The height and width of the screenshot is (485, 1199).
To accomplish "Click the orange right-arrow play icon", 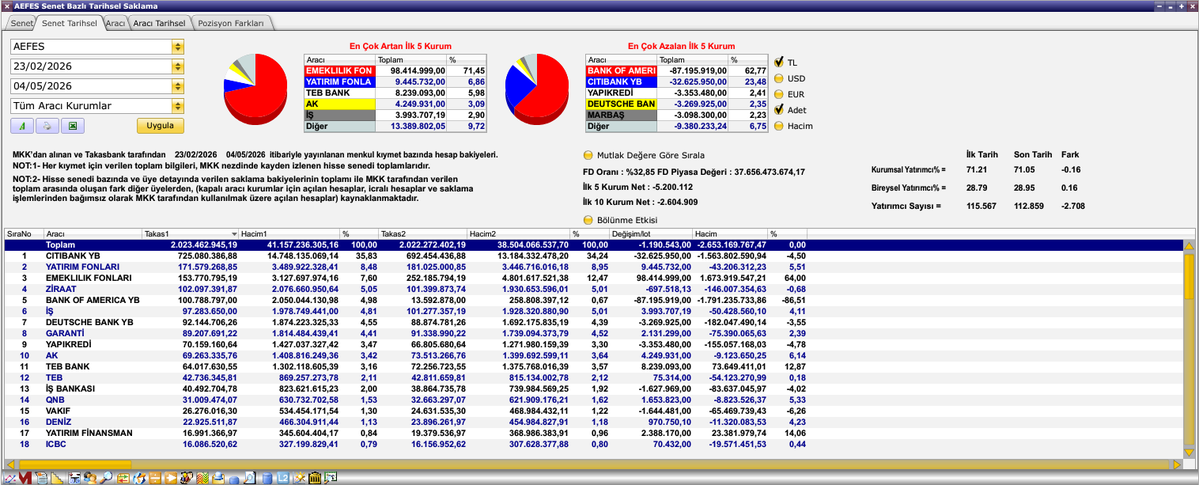I will [x=171, y=478].
